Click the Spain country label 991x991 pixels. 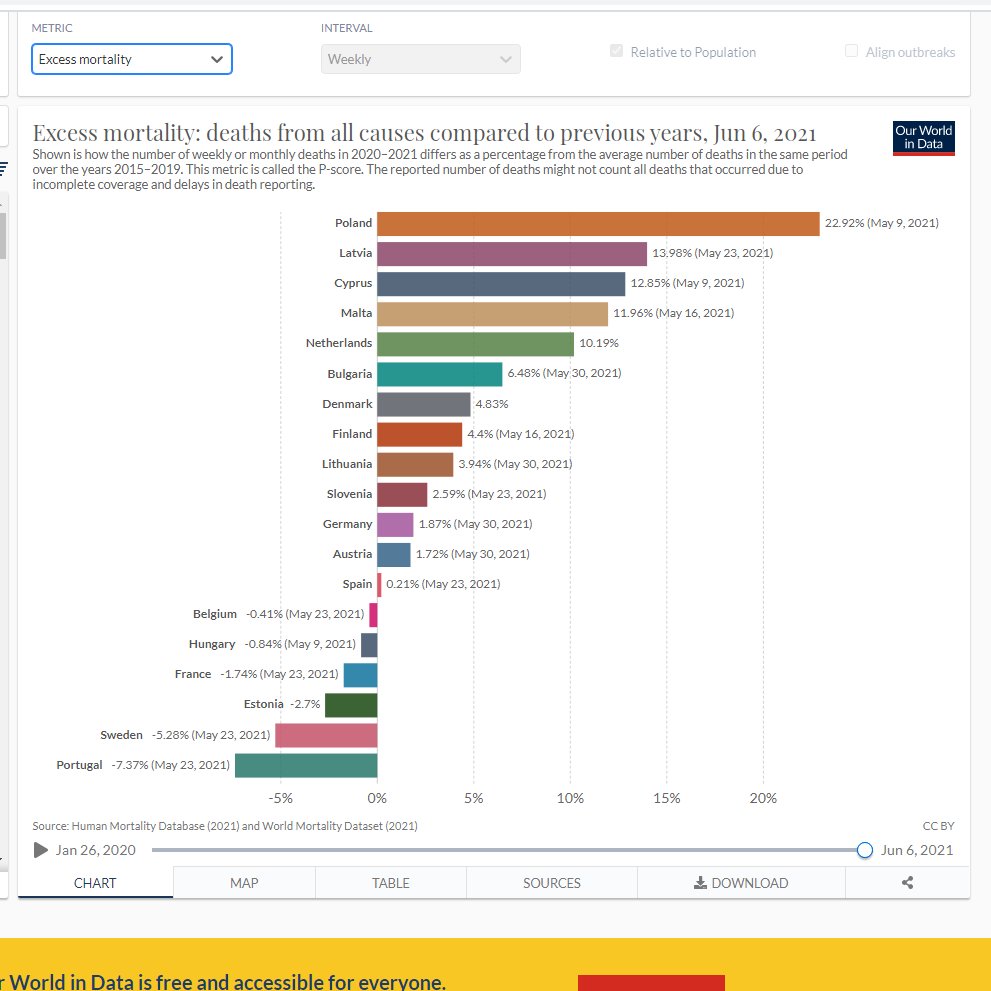(x=357, y=584)
